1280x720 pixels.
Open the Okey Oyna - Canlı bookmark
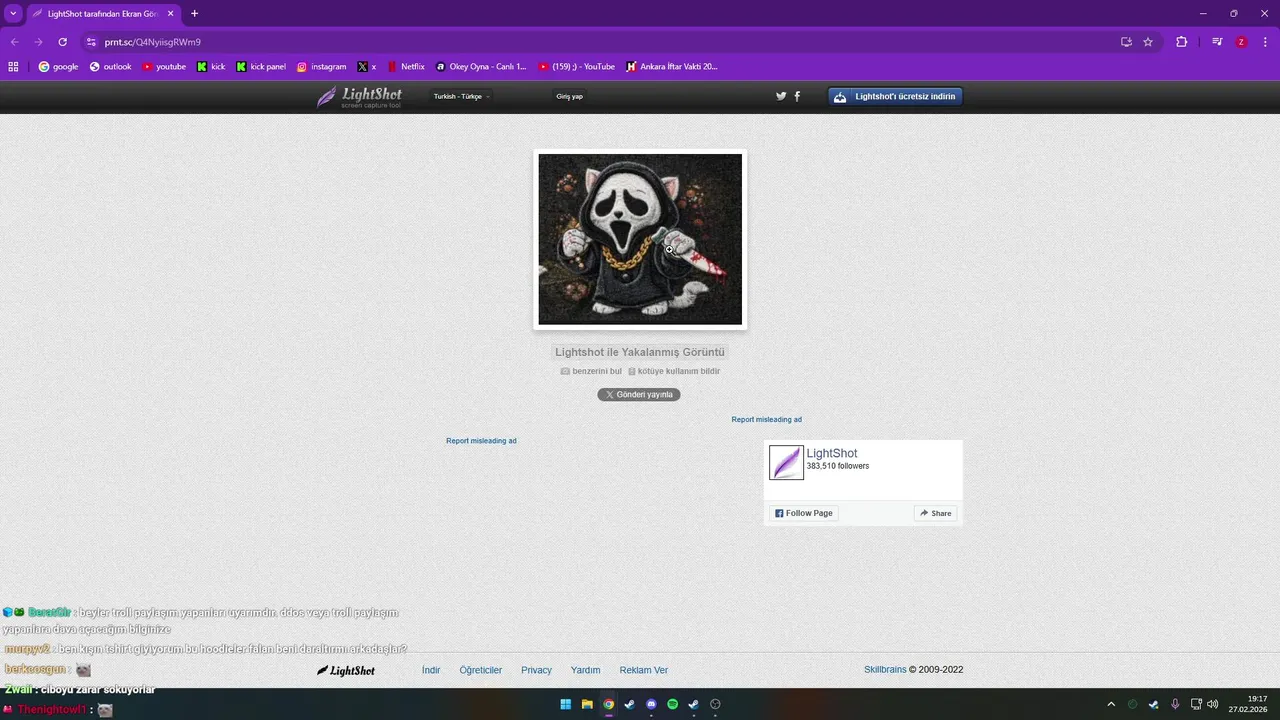click(481, 67)
